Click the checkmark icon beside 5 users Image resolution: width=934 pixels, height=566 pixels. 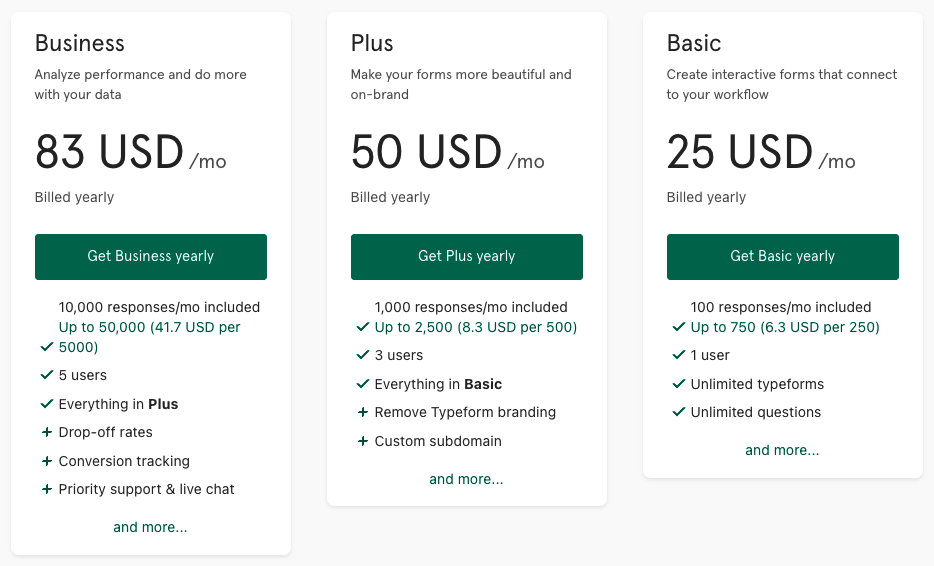coord(46,375)
